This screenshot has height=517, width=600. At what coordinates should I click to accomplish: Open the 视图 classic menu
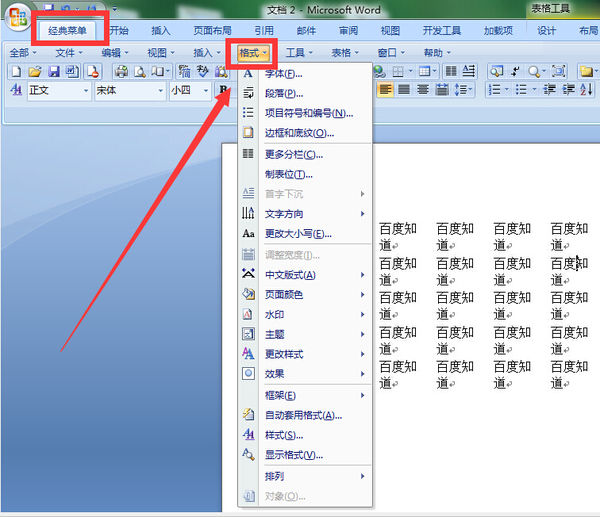click(x=161, y=53)
